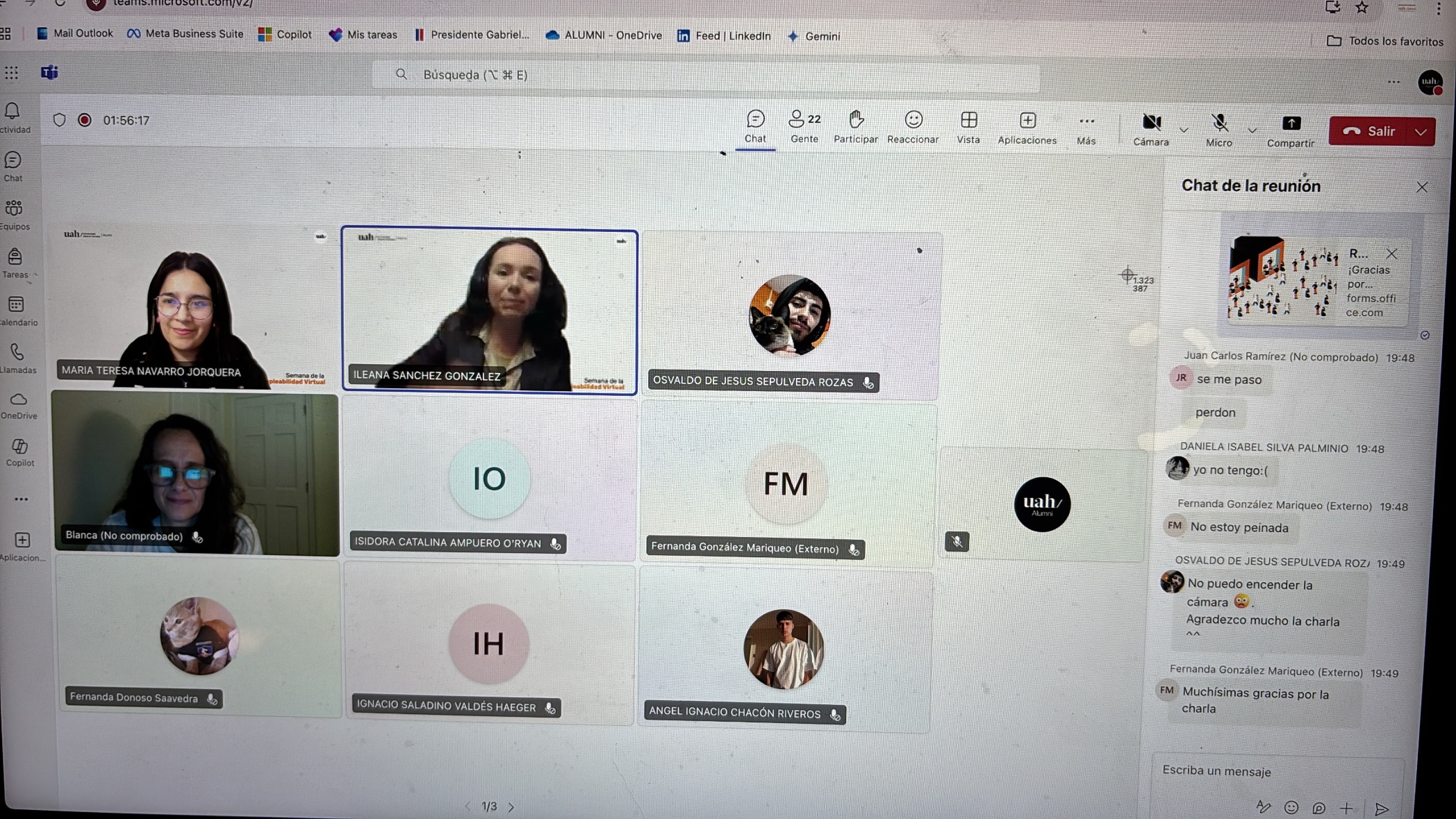The width and height of the screenshot is (1456, 819).
Task: Show more apps ellipsis in sidebar
Action: [x=22, y=499]
